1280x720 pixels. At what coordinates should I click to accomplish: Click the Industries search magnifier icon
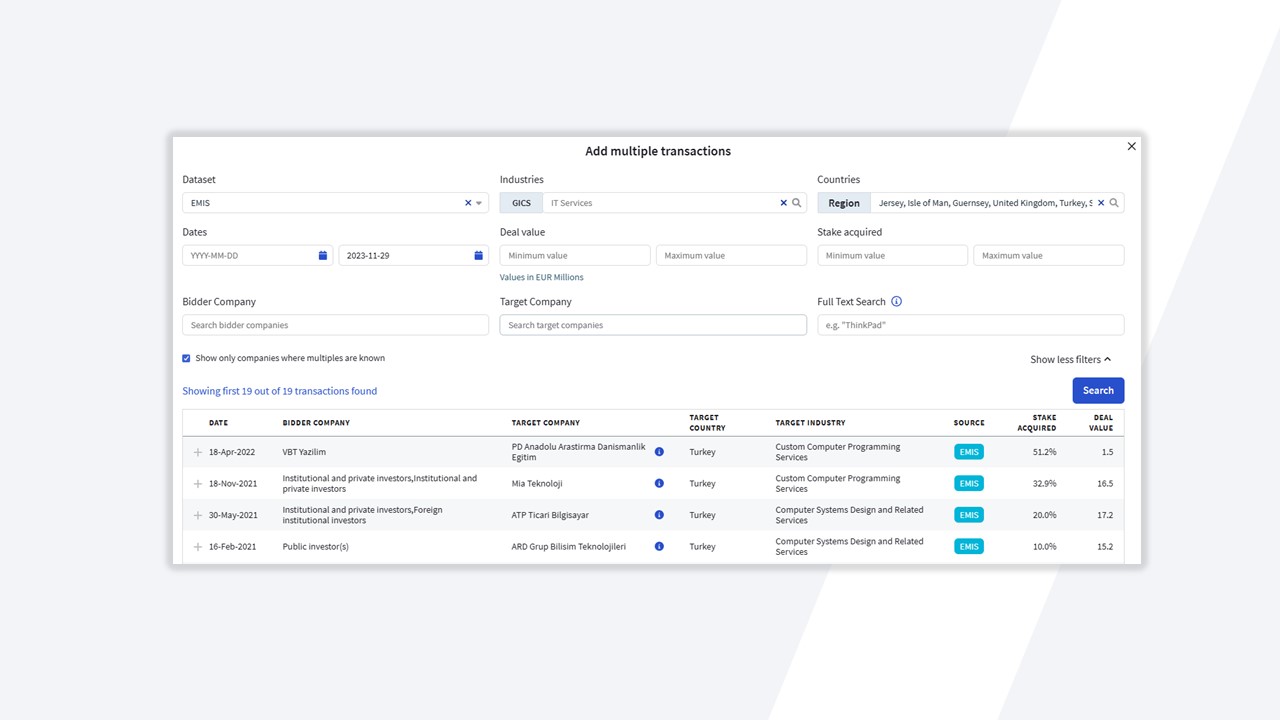tap(797, 203)
